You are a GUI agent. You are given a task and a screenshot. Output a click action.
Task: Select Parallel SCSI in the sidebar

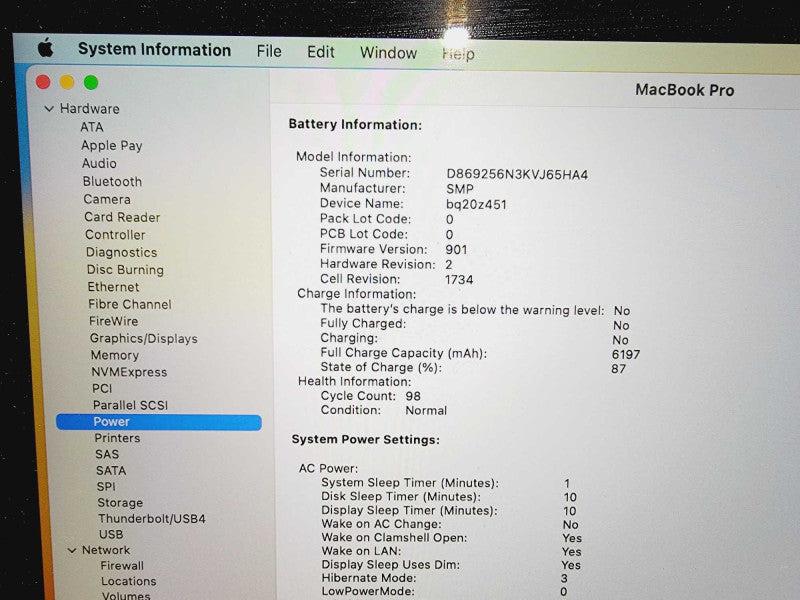click(x=130, y=405)
